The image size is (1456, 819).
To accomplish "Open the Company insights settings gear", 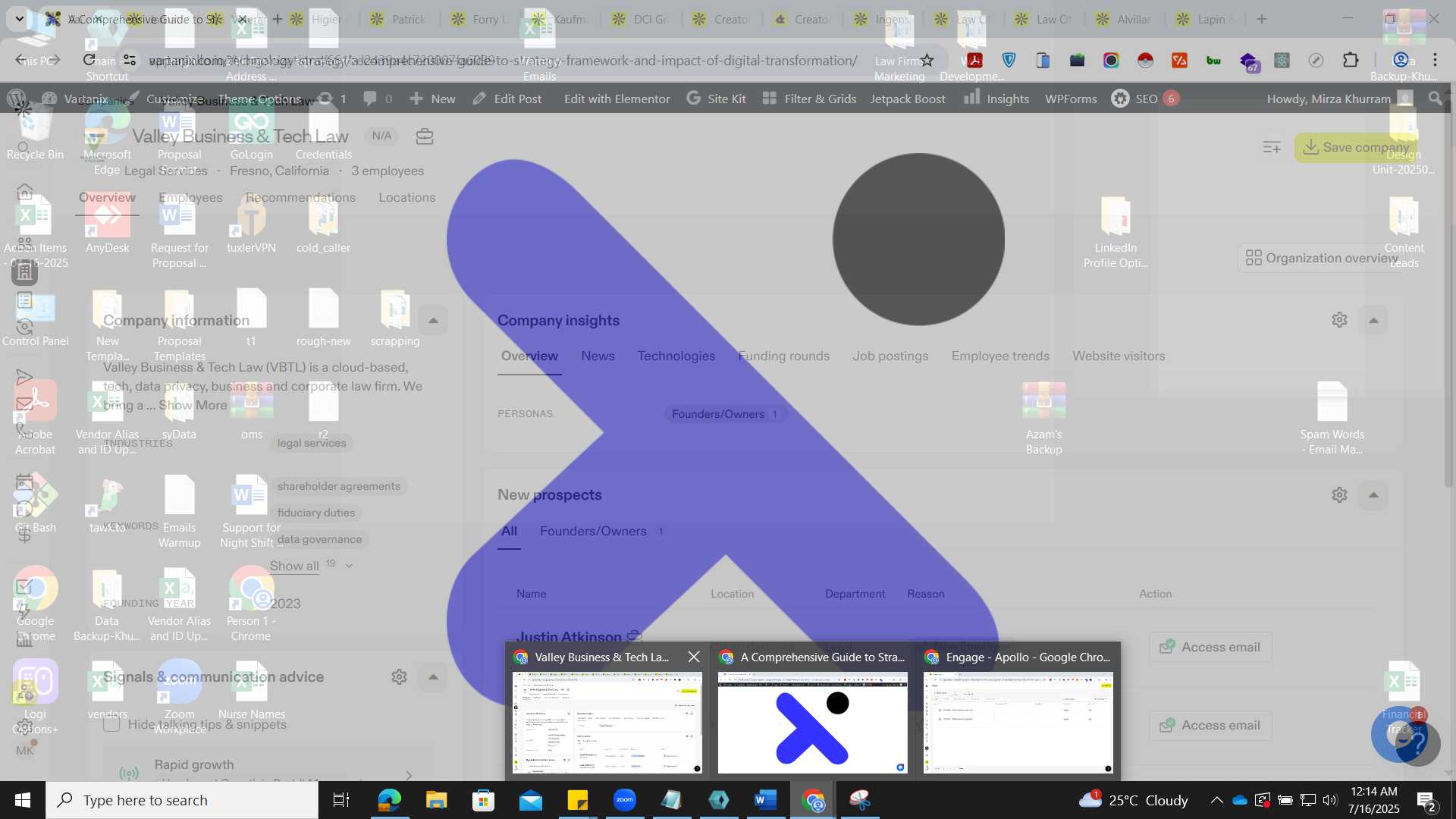I will 1339,320.
